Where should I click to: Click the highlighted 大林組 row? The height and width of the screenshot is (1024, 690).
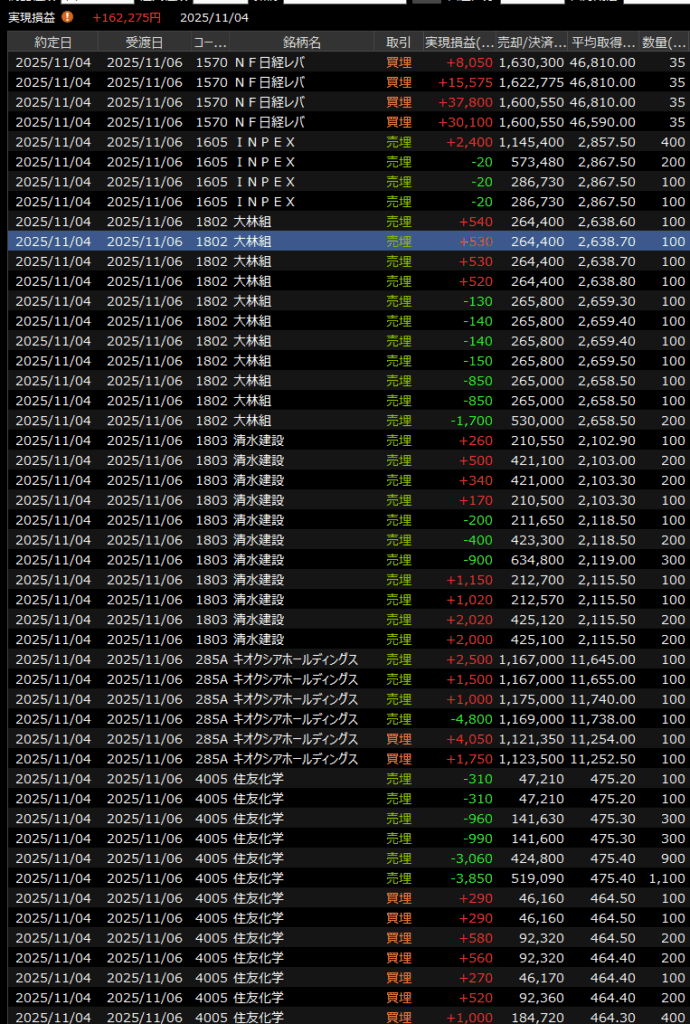[300, 241]
